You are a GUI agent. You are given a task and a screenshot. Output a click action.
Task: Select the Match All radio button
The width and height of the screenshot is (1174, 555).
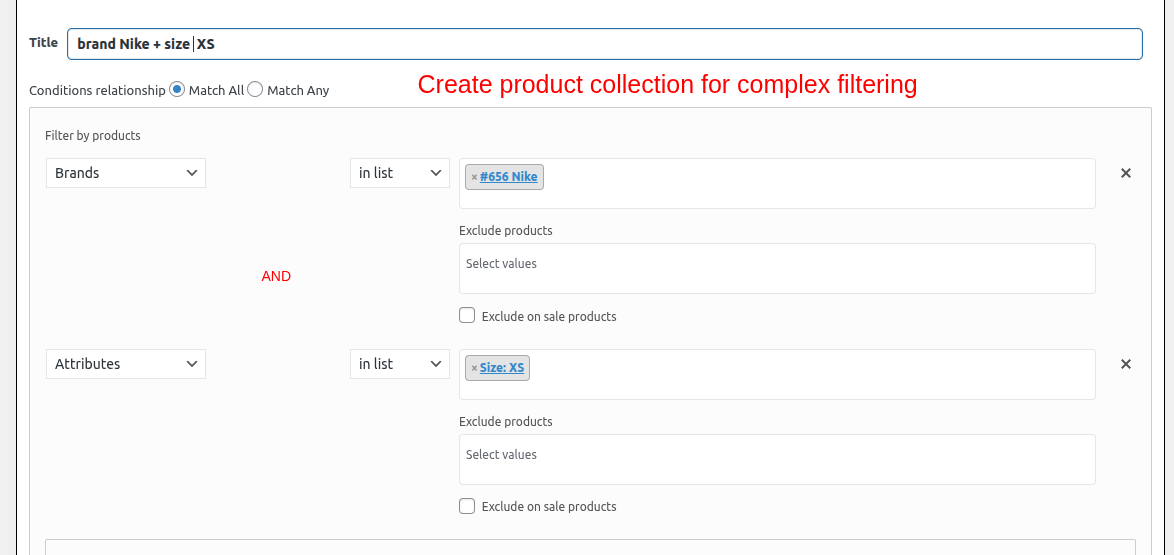click(177, 89)
